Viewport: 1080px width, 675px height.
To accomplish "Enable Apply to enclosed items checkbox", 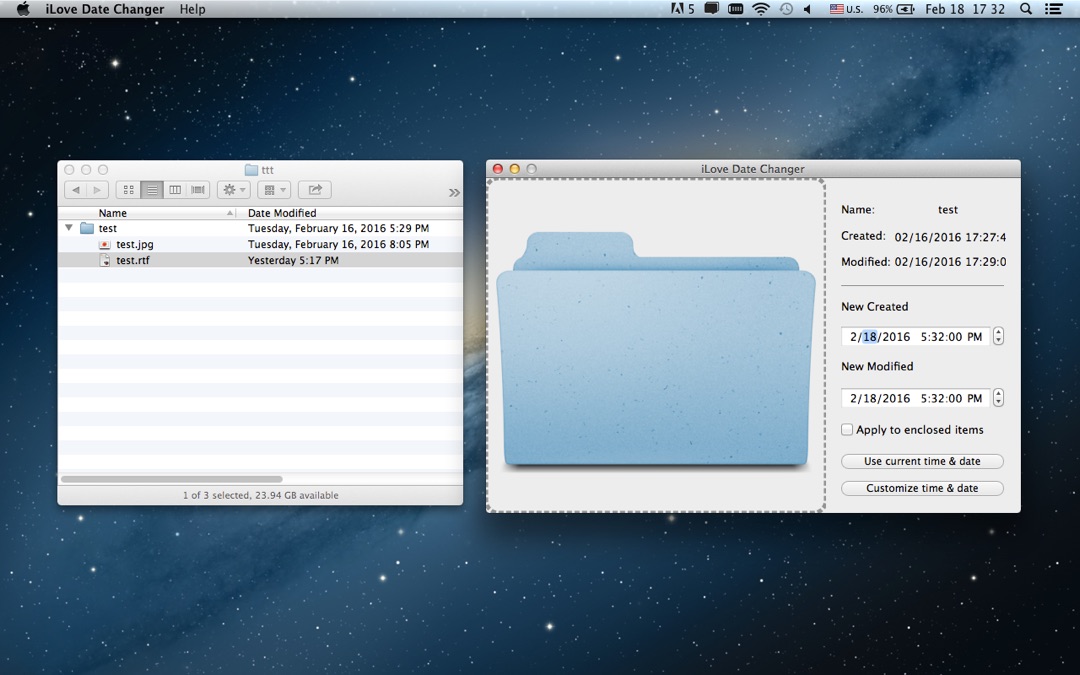I will (847, 430).
